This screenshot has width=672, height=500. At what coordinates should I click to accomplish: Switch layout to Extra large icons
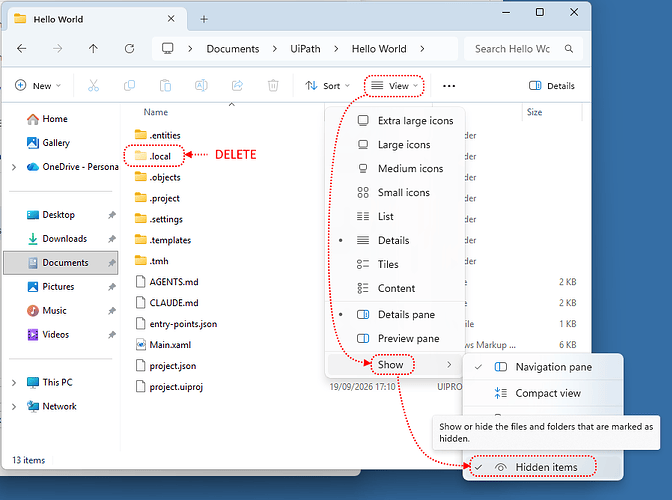tap(395, 121)
